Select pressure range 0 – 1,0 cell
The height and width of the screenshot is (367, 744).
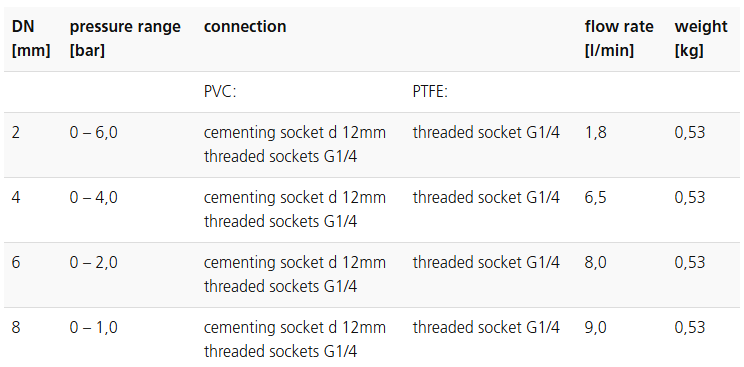93,327
